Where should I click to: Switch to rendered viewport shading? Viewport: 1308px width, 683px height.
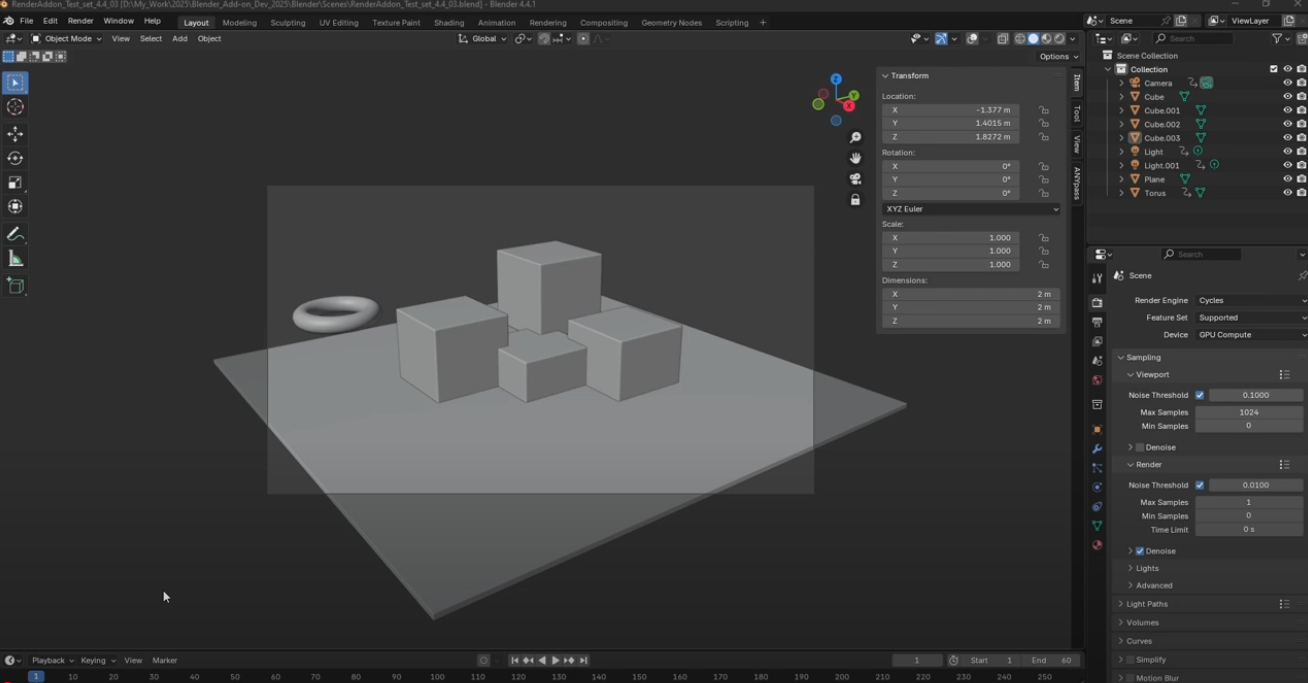pyautogui.click(x=1059, y=39)
